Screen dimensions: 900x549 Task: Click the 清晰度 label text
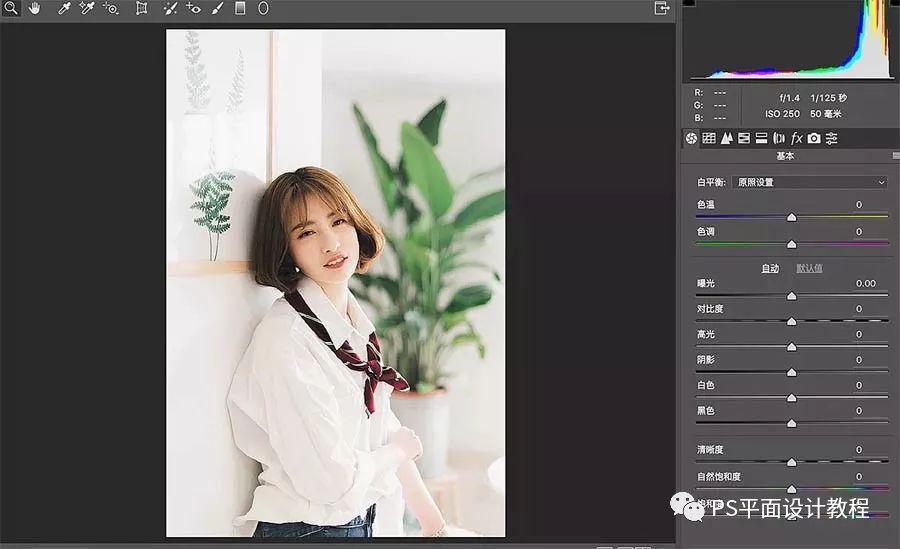(x=710, y=449)
